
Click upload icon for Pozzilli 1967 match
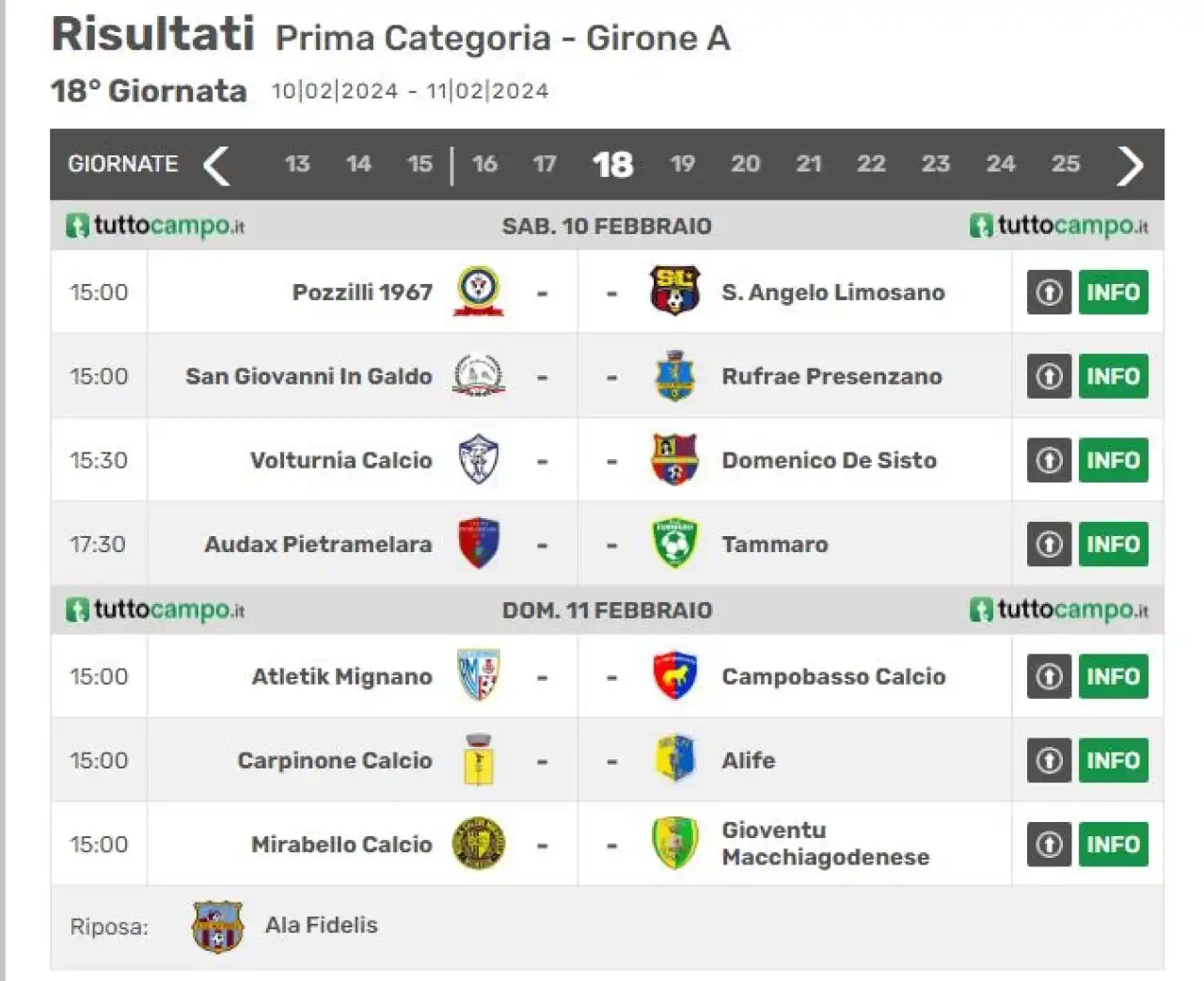pyautogui.click(x=1049, y=293)
